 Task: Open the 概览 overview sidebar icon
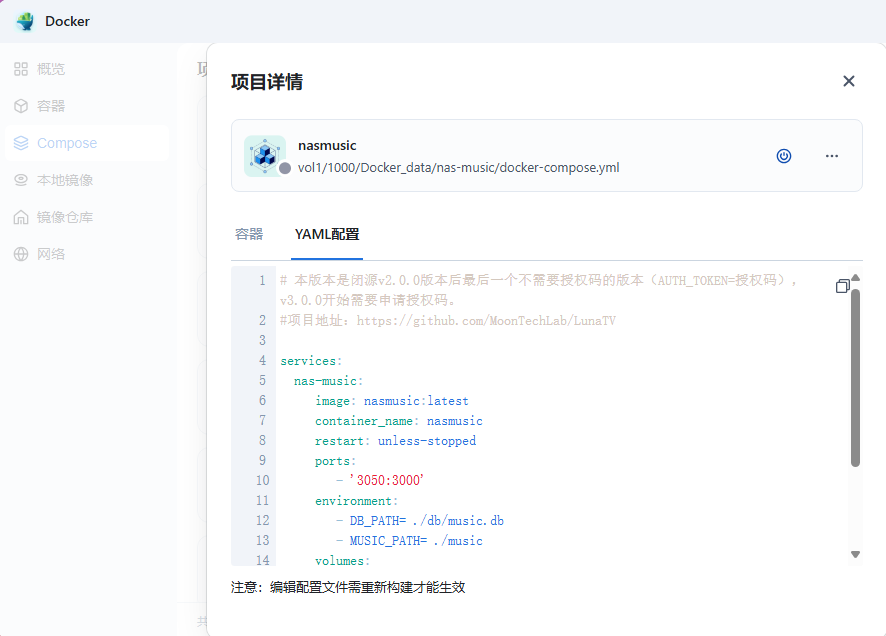click(21, 69)
